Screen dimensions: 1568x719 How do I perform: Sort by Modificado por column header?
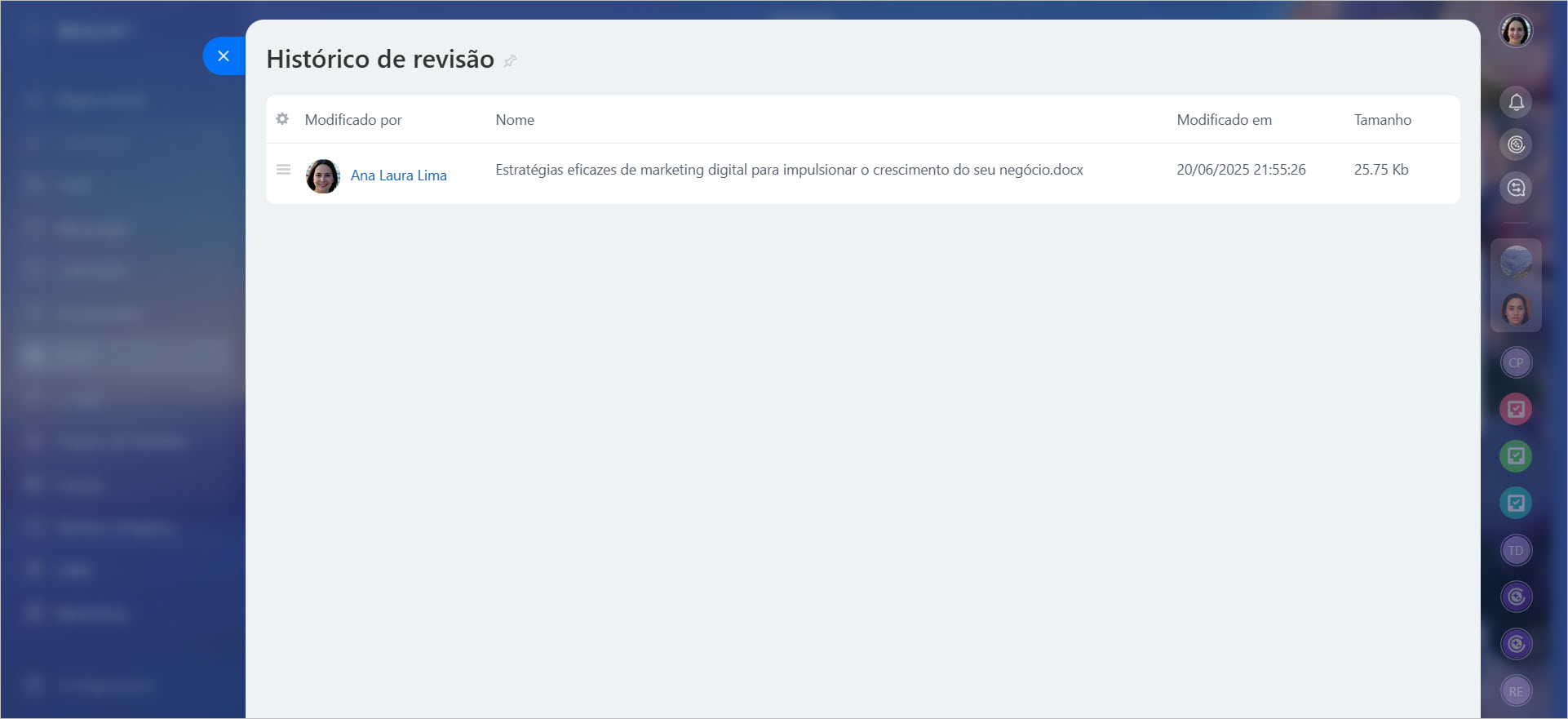(353, 120)
